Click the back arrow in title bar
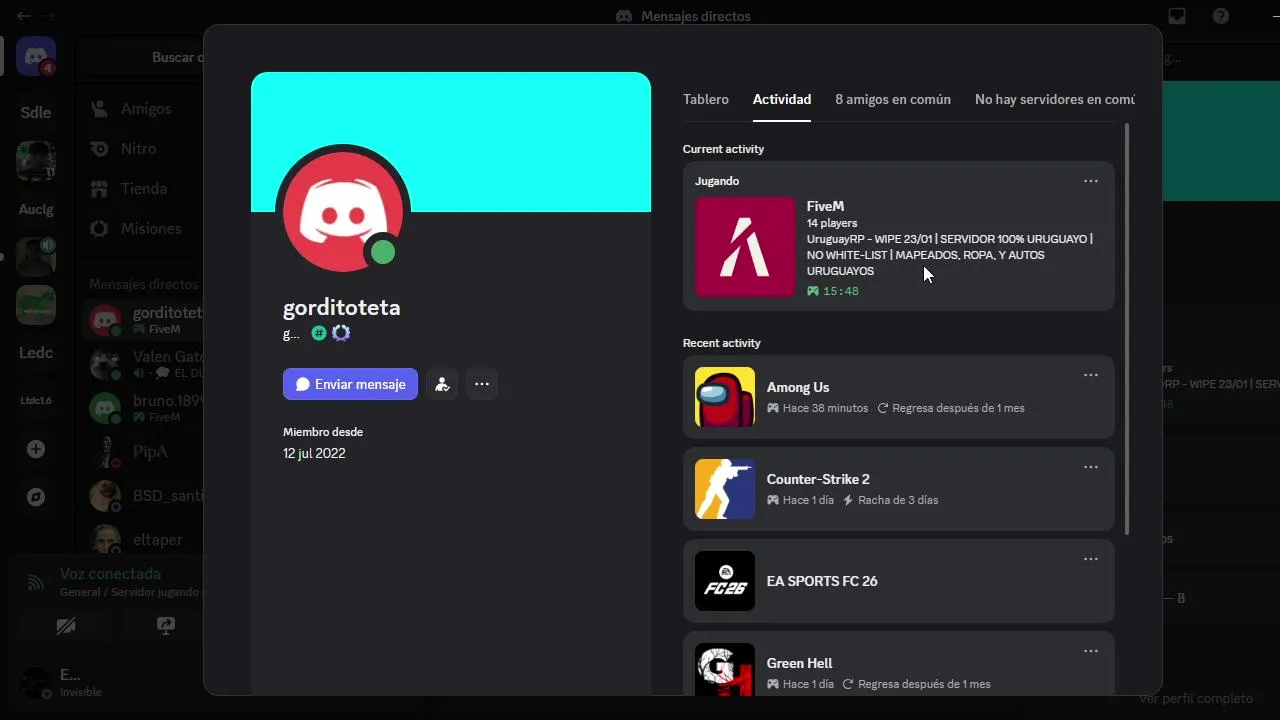Screen dimensions: 1280x720 [x=23, y=16]
